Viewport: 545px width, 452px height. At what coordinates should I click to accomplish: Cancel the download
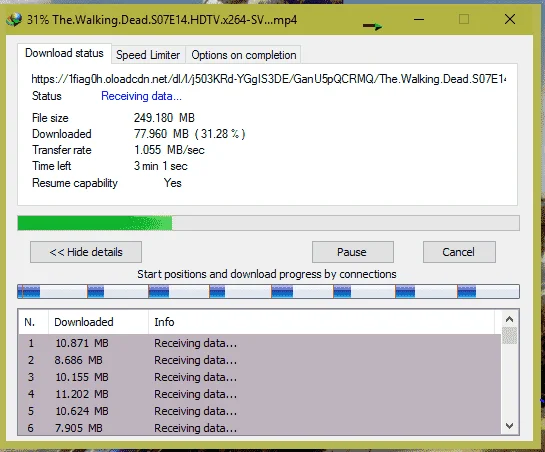[459, 252]
